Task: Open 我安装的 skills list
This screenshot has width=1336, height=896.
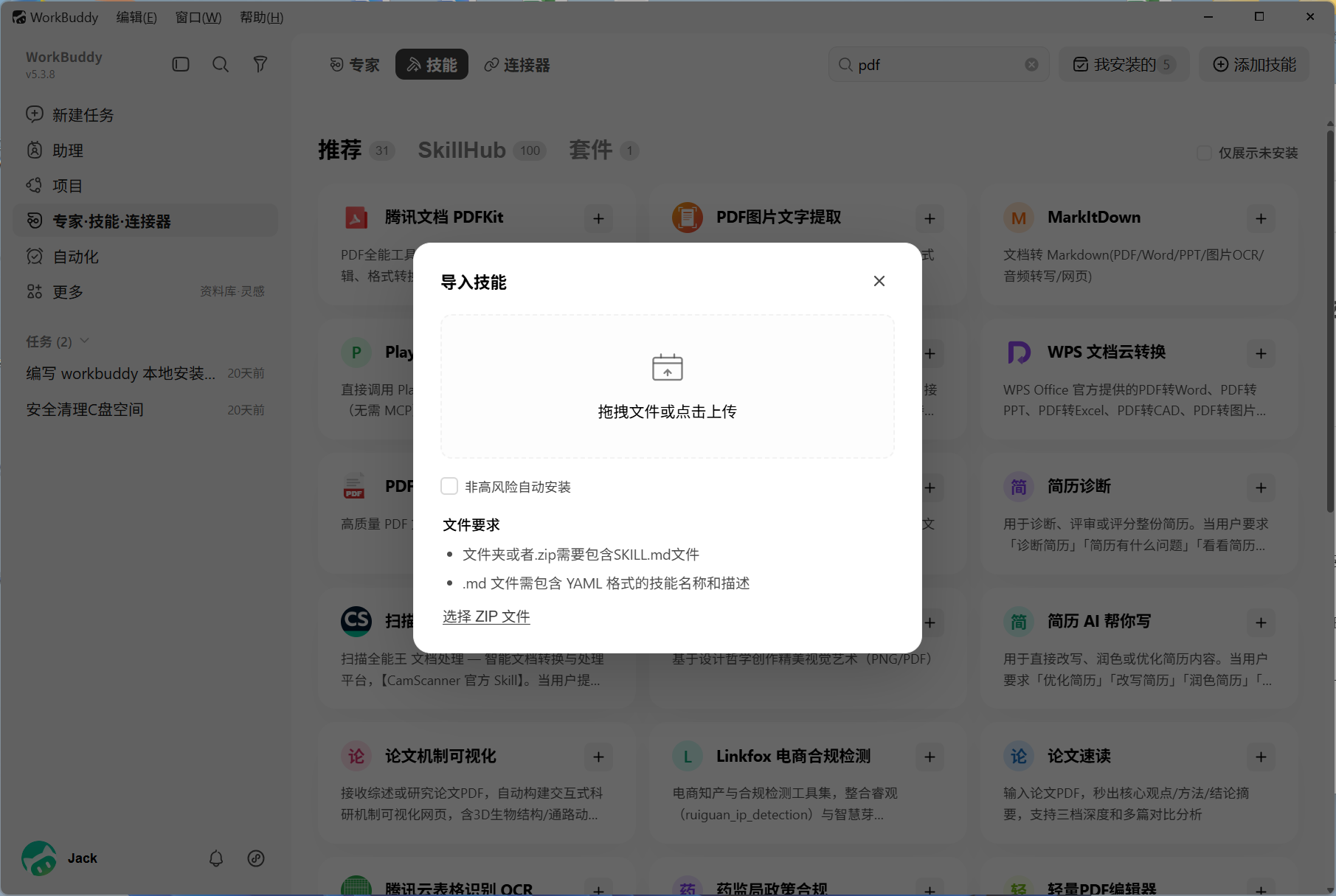Action: point(1124,65)
